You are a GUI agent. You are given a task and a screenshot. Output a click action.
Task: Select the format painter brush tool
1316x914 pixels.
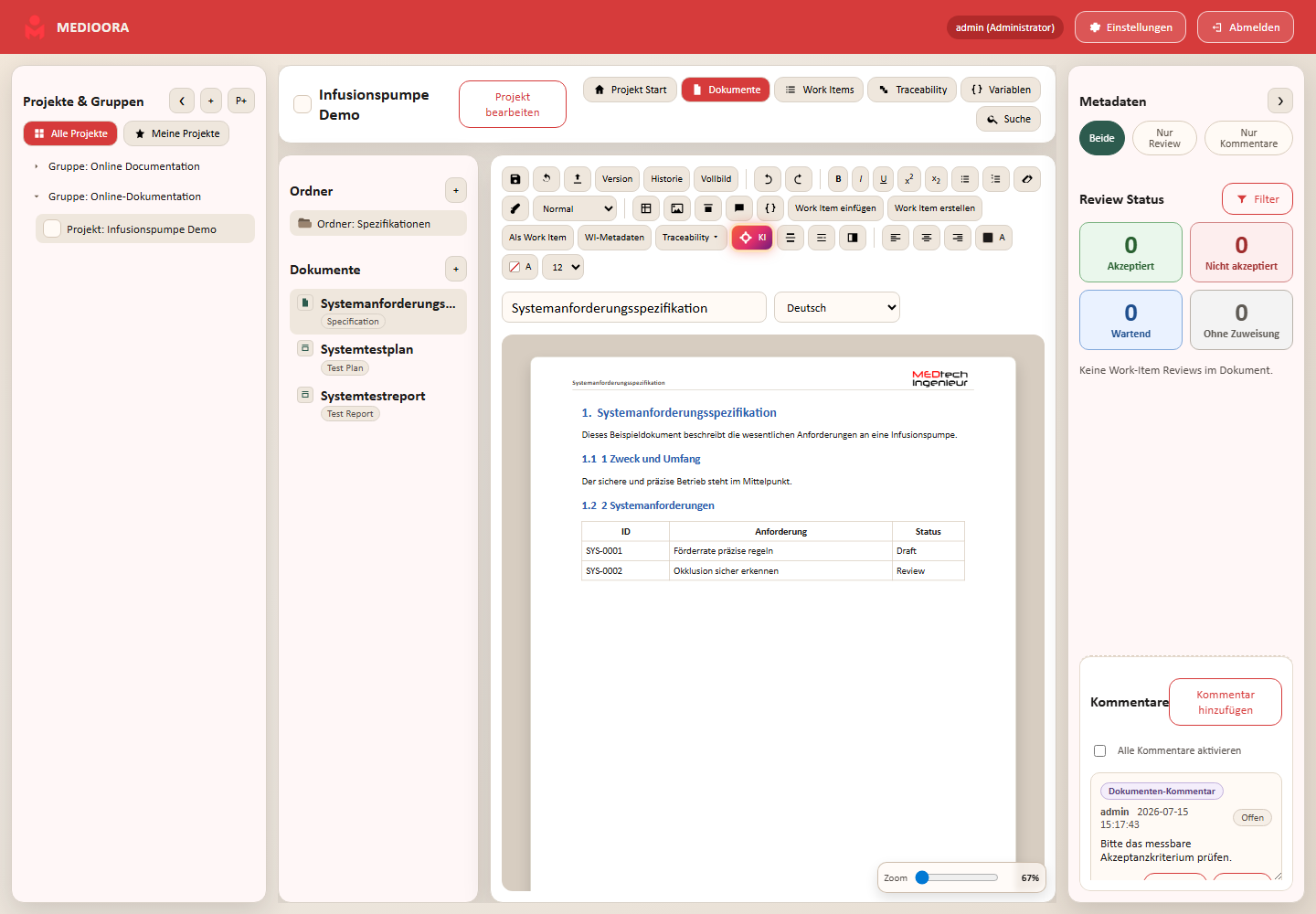coord(515,208)
